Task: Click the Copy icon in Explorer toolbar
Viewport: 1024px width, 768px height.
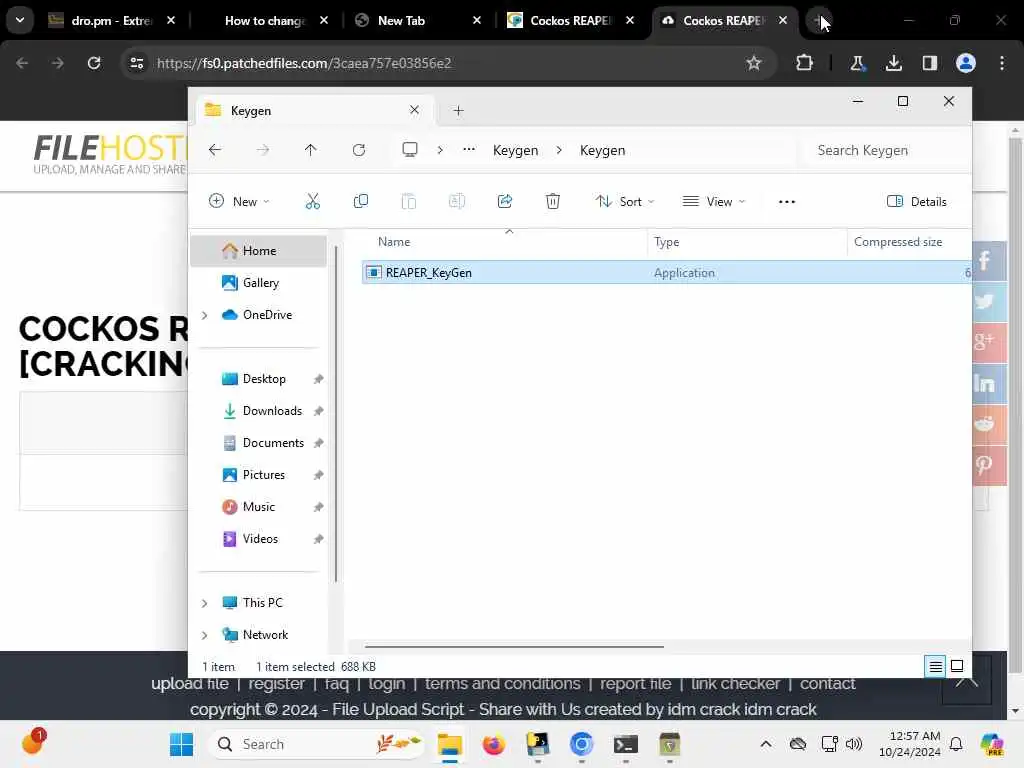Action: (360, 201)
